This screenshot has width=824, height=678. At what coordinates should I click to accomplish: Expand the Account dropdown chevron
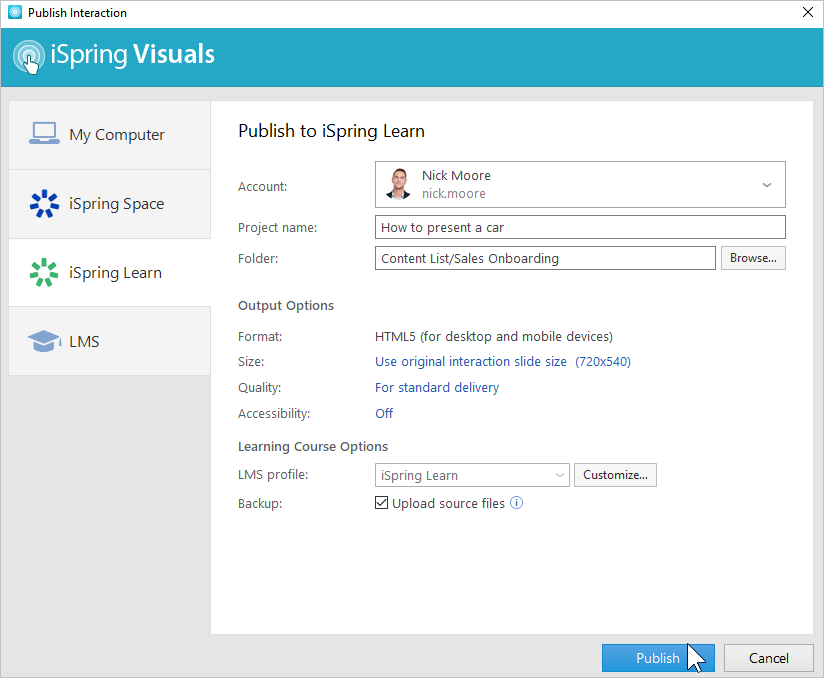point(767,185)
